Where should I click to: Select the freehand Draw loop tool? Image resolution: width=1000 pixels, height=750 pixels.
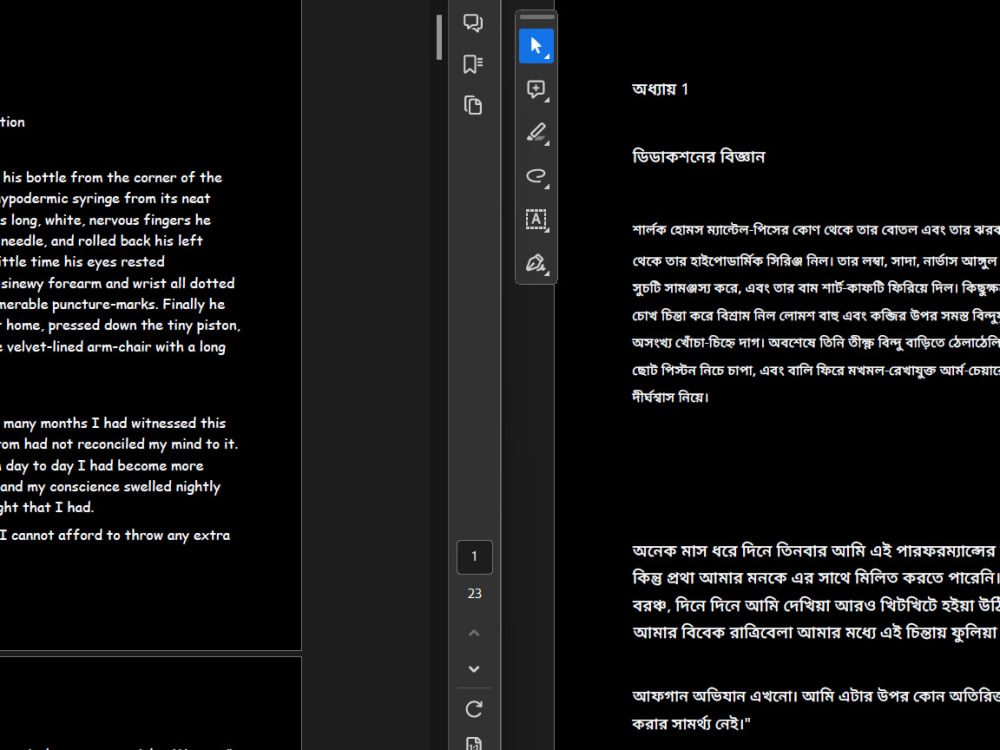click(x=536, y=176)
